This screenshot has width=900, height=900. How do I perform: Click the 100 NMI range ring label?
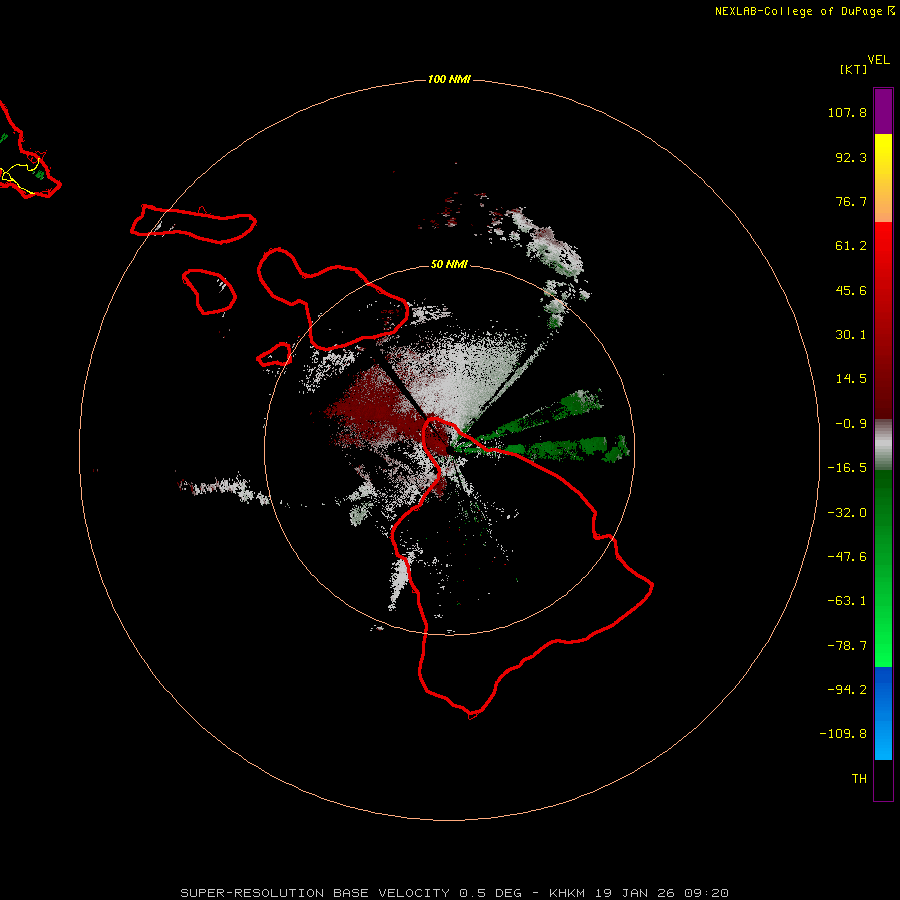449,79
